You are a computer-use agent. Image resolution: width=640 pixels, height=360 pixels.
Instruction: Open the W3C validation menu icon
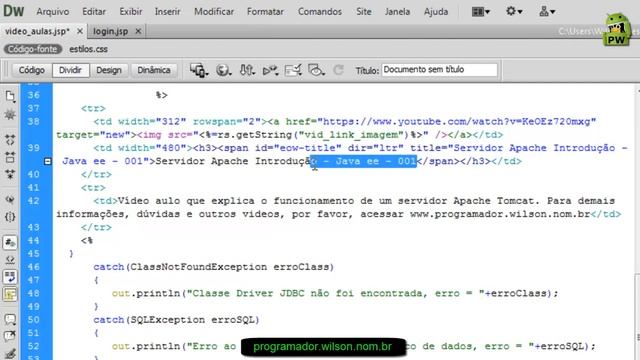pyautogui.click(x=270, y=70)
